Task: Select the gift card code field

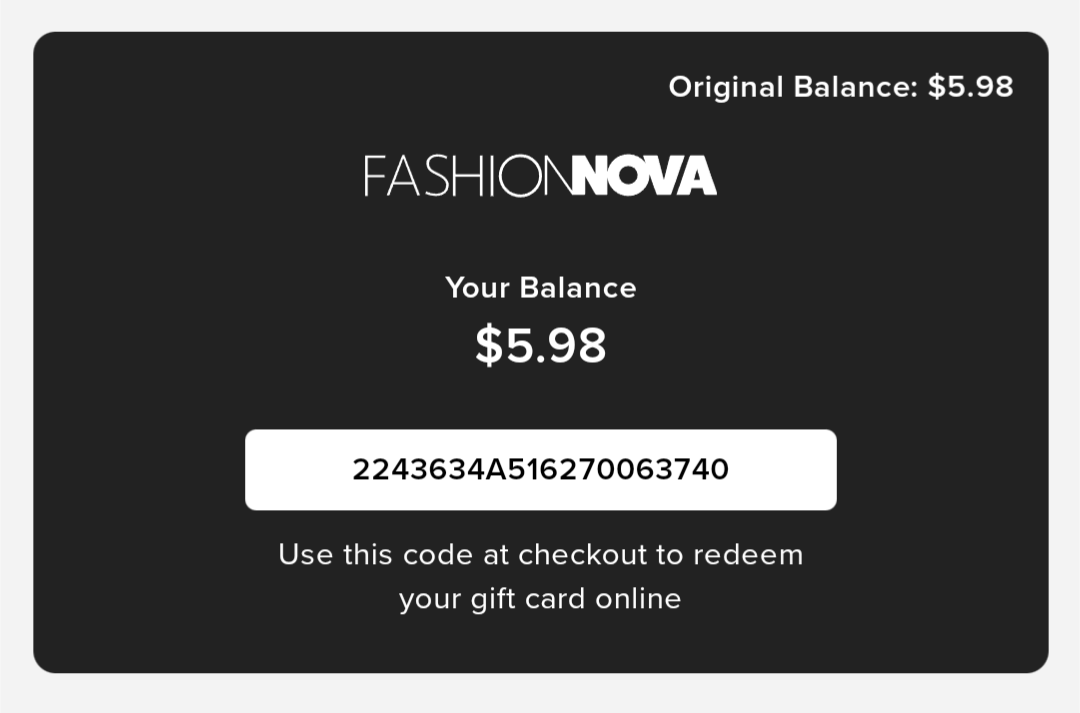Action: click(541, 470)
